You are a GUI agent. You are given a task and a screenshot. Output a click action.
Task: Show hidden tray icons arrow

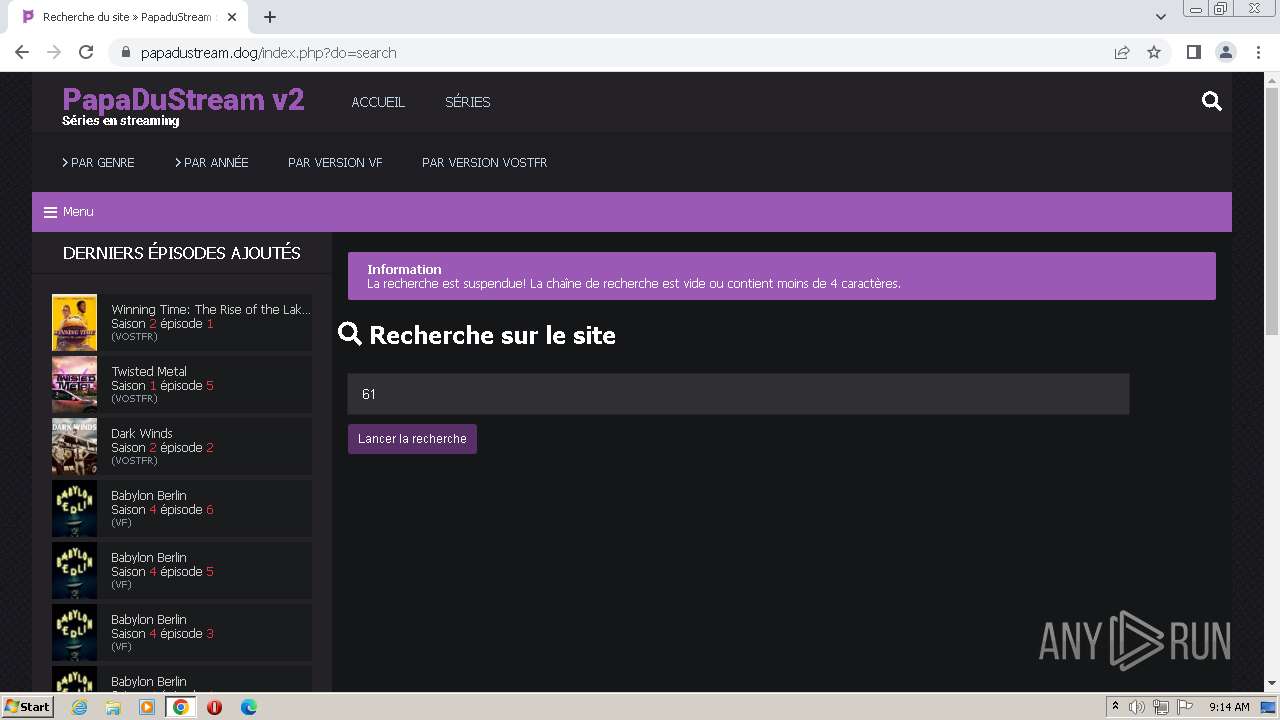pyautogui.click(x=1115, y=707)
